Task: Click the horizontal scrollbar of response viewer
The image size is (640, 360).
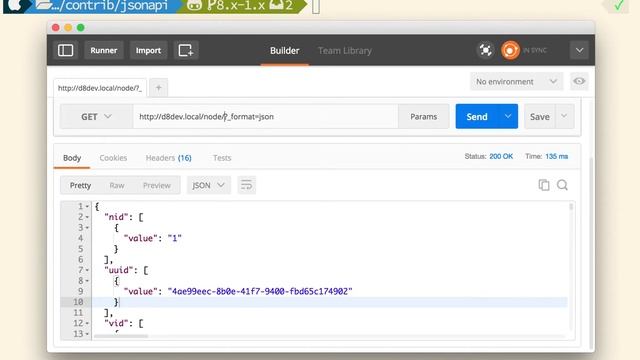Action: point(121,336)
